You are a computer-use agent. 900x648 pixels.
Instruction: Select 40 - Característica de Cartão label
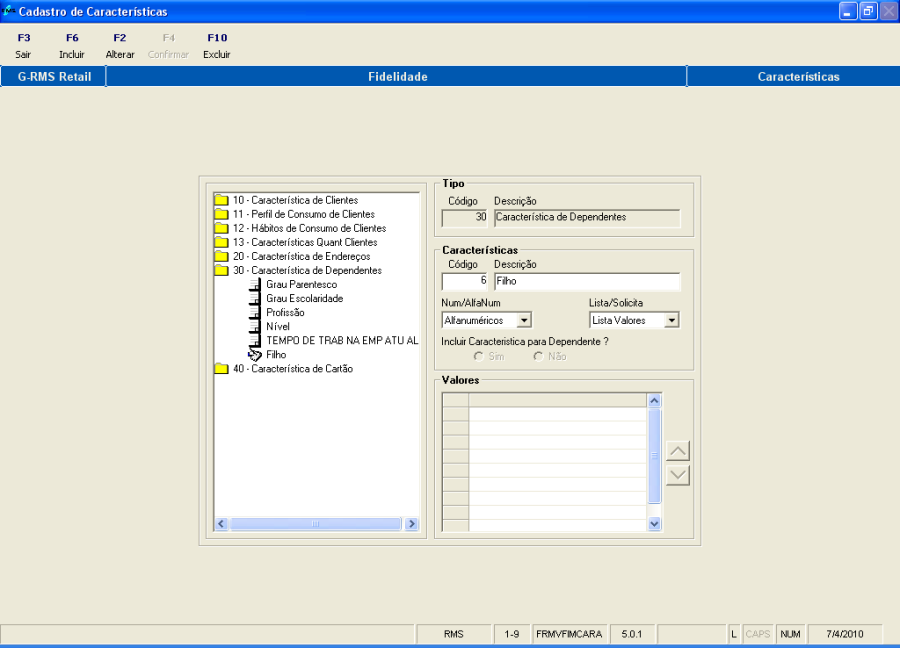(x=293, y=369)
